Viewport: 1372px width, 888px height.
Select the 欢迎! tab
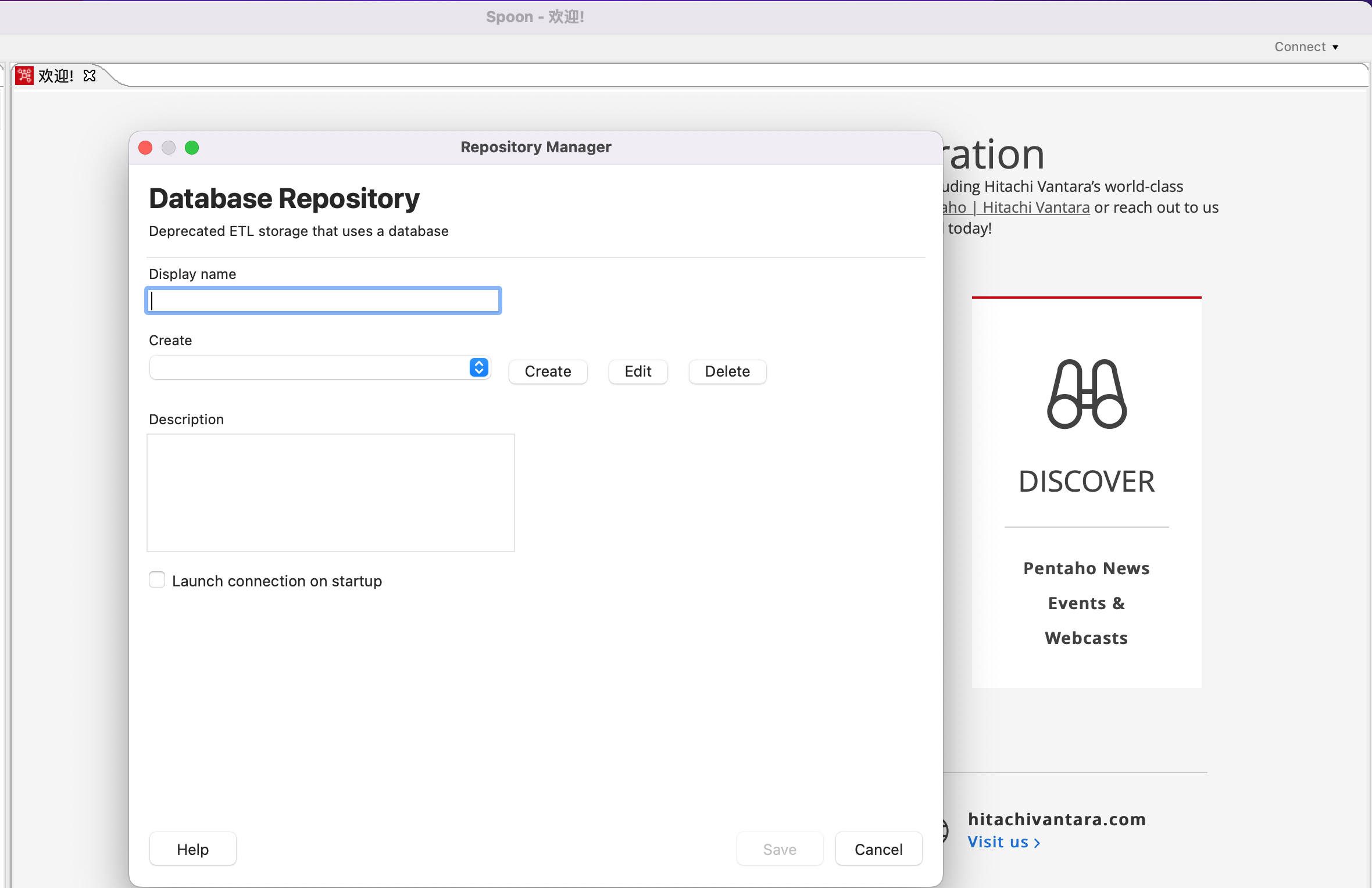(56, 76)
